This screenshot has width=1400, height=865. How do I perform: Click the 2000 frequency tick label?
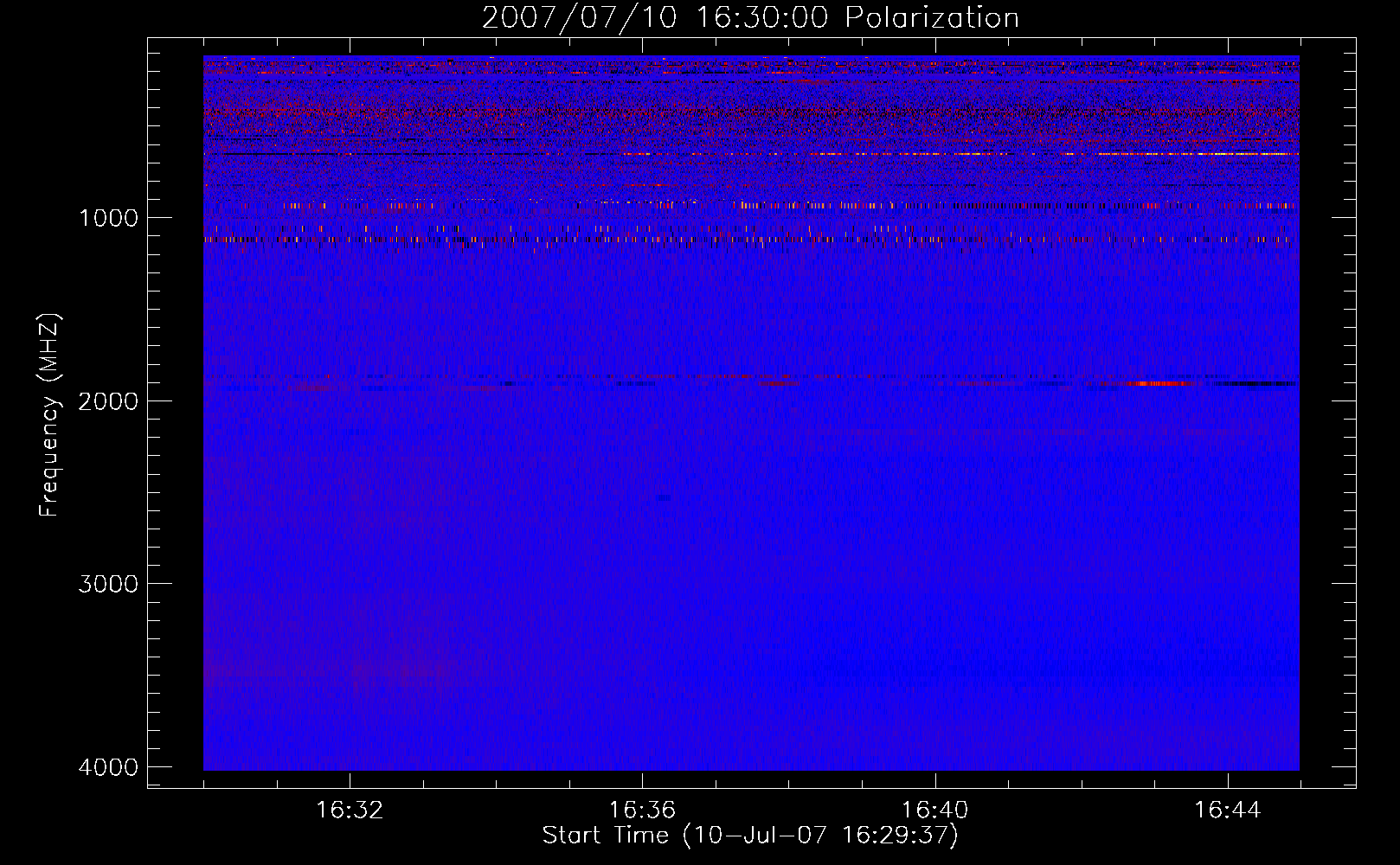[108, 401]
